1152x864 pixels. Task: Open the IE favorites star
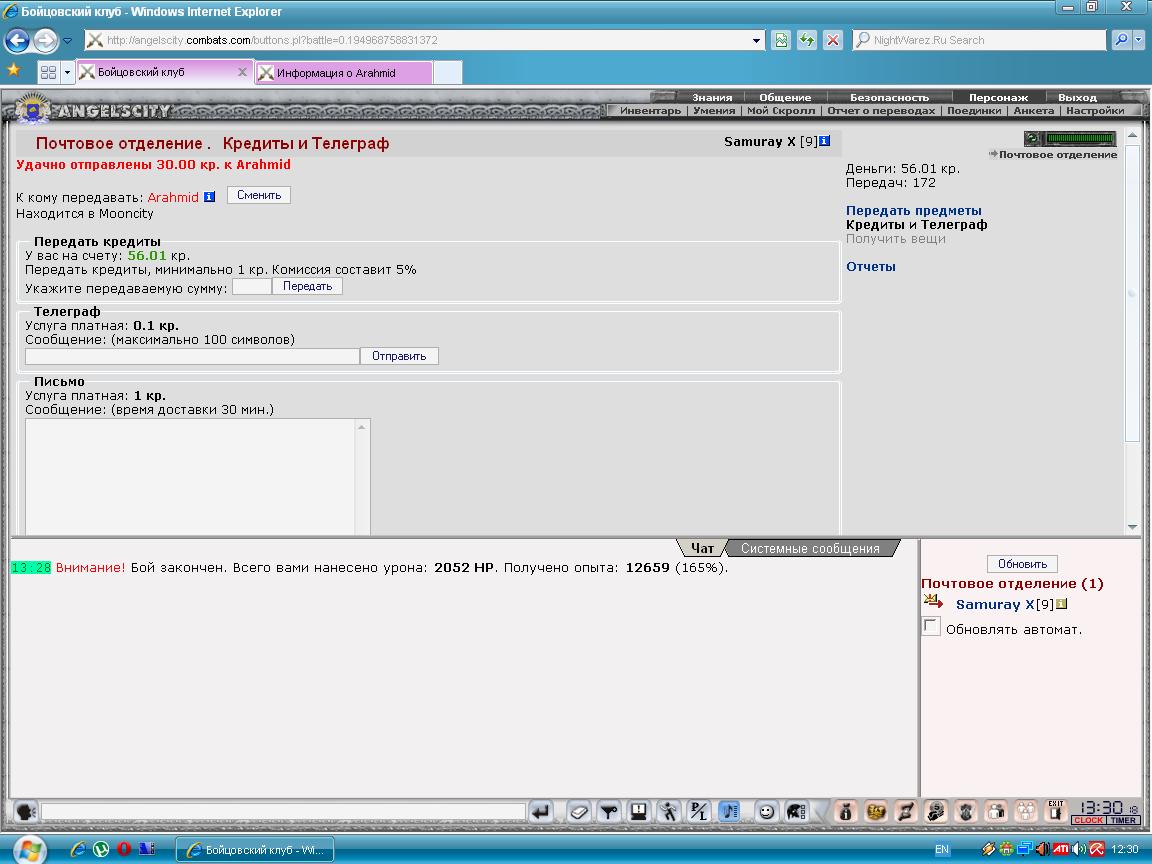click(13, 71)
